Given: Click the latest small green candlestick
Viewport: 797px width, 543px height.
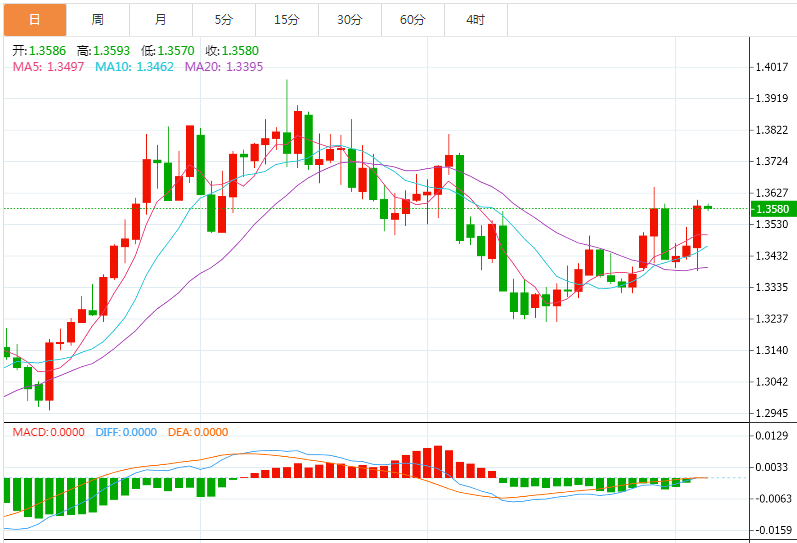Looking at the screenshot, I should pyautogui.click(x=708, y=207).
